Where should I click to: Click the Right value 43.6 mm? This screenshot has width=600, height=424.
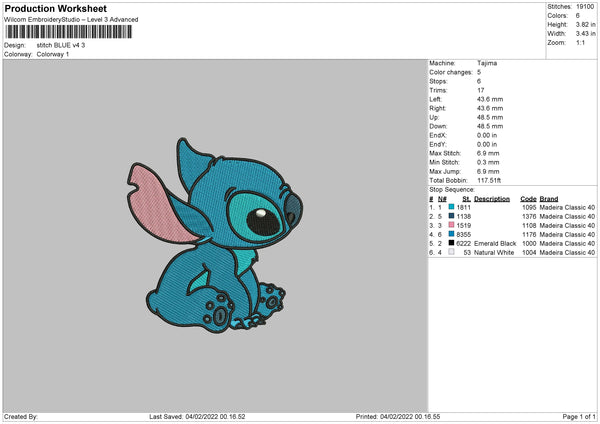pyautogui.click(x=490, y=108)
